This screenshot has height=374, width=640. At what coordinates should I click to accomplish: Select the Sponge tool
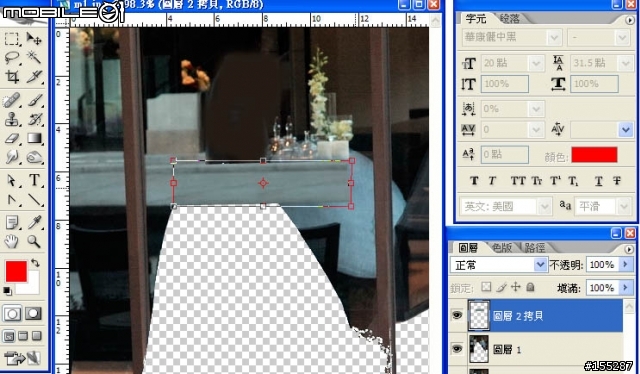[x=34, y=157]
